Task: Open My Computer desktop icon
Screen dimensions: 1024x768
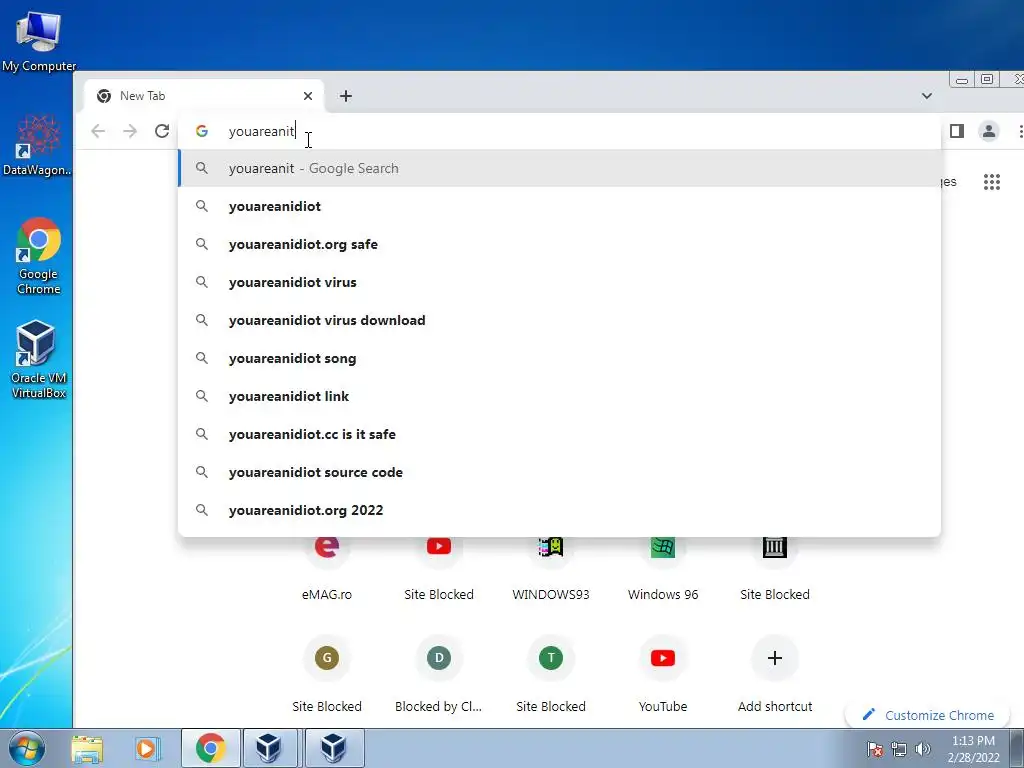Action: click(39, 40)
